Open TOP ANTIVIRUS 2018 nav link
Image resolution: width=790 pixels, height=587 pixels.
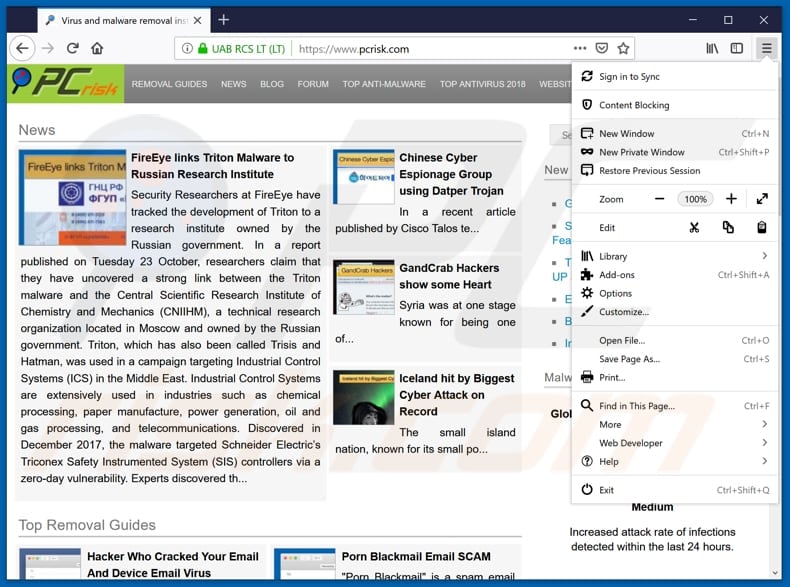(482, 84)
